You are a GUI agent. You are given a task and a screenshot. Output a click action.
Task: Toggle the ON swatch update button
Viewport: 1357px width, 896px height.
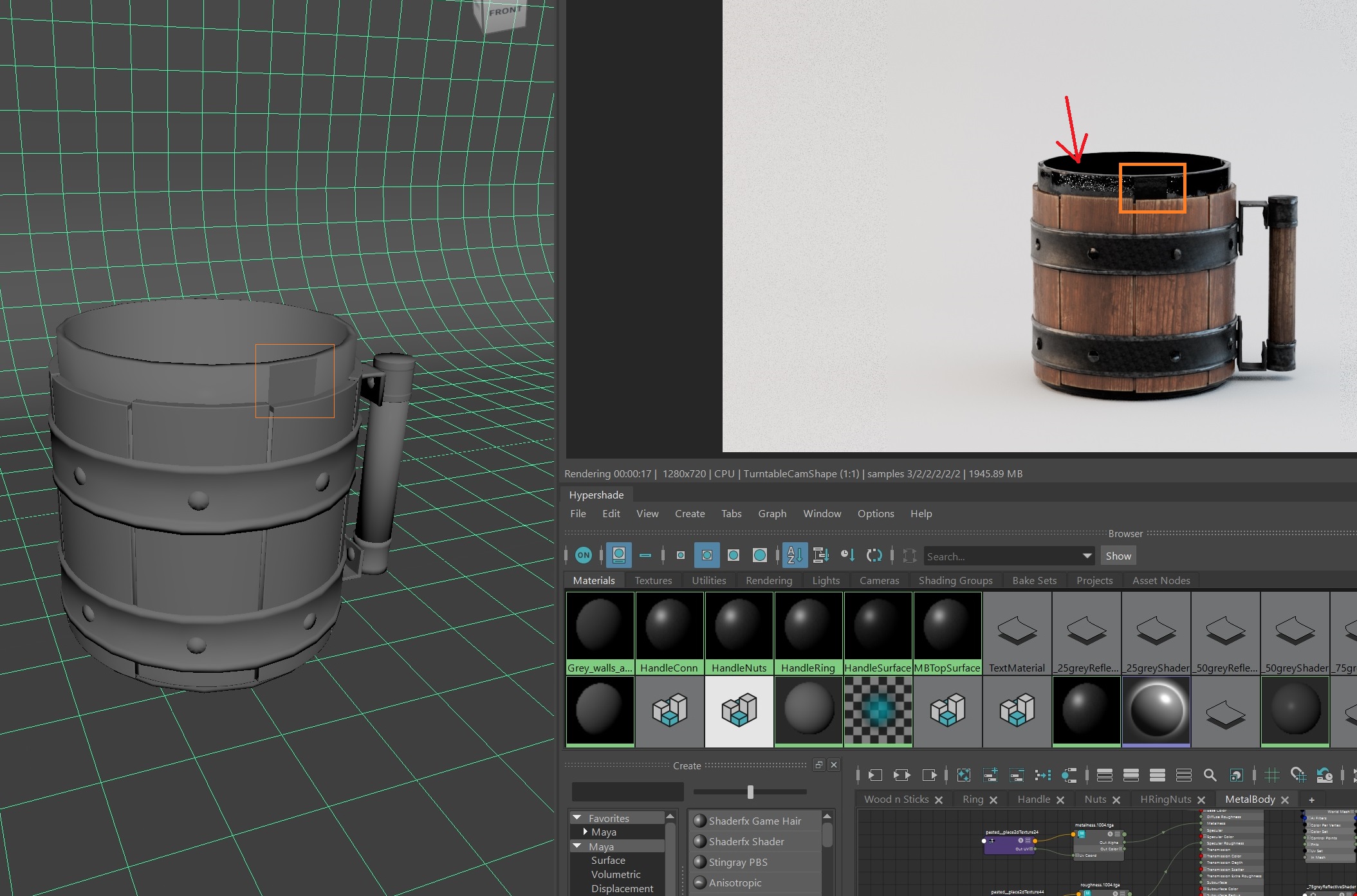click(x=583, y=555)
